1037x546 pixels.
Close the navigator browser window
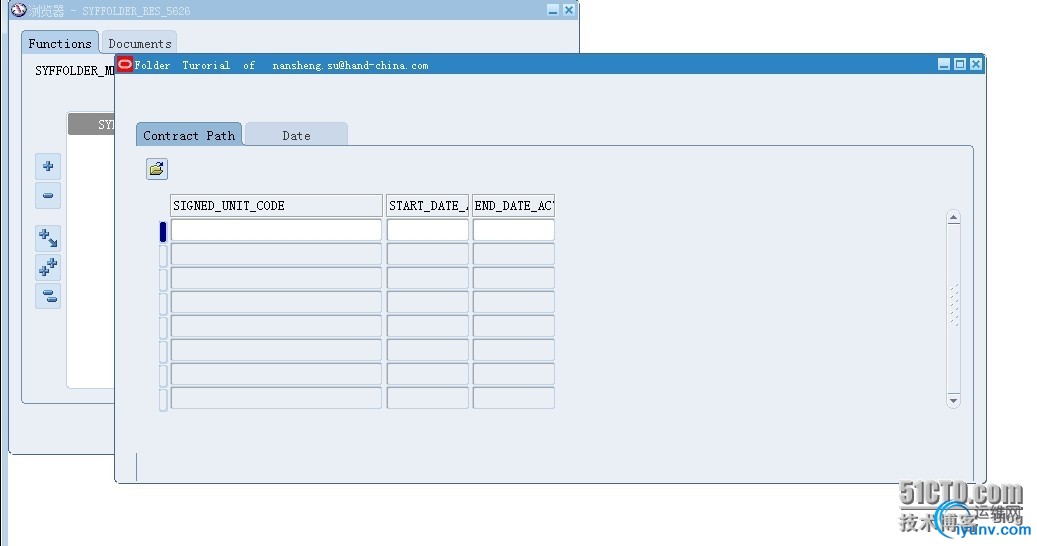(569, 10)
